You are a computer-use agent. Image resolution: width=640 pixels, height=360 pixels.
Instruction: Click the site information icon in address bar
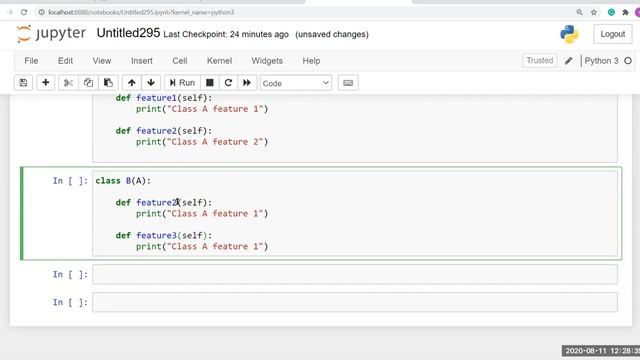(41, 12)
